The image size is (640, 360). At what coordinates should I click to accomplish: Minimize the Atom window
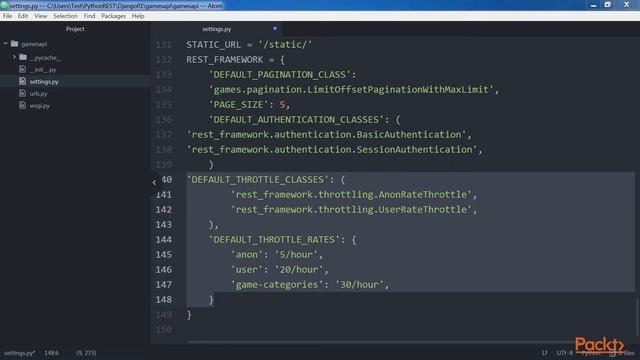click(x=593, y=5)
